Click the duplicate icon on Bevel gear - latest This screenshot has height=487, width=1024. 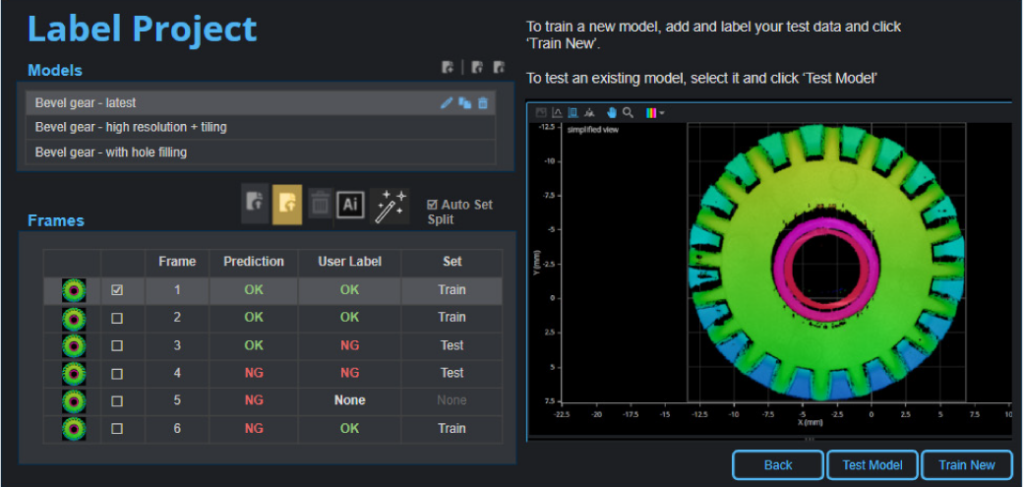click(x=465, y=103)
